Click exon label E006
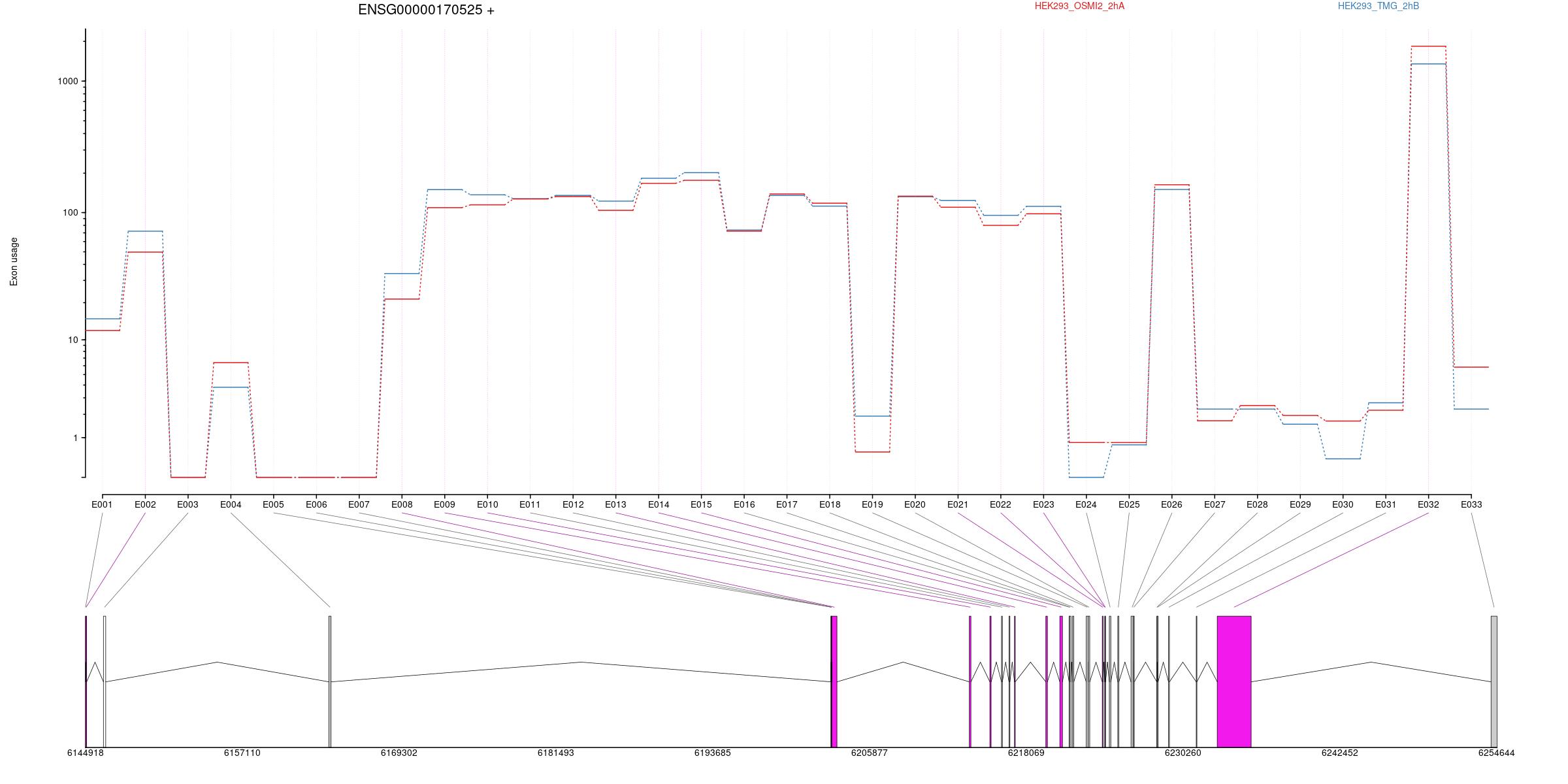 pos(316,504)
